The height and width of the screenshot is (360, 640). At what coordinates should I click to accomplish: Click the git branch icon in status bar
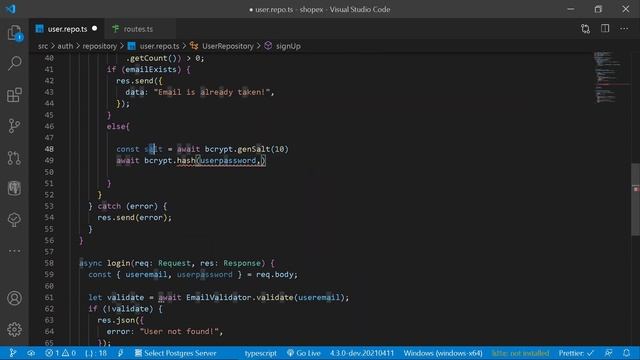(13, 353)
